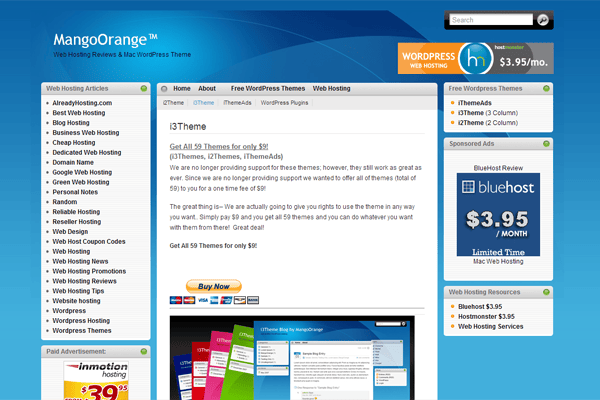Viewport: 600px width, 400px height.
Task: Open the Web Design category
Action: click(x=70, y=232)
